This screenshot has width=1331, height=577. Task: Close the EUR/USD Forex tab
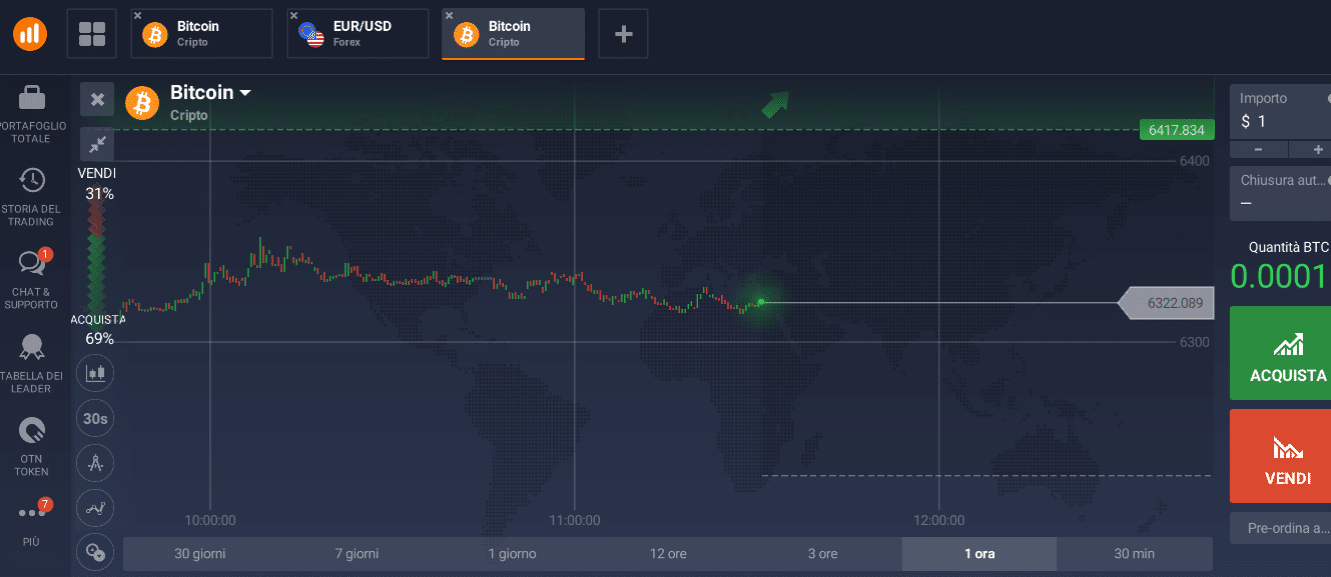pyautogui.click(x=294, y=15)
